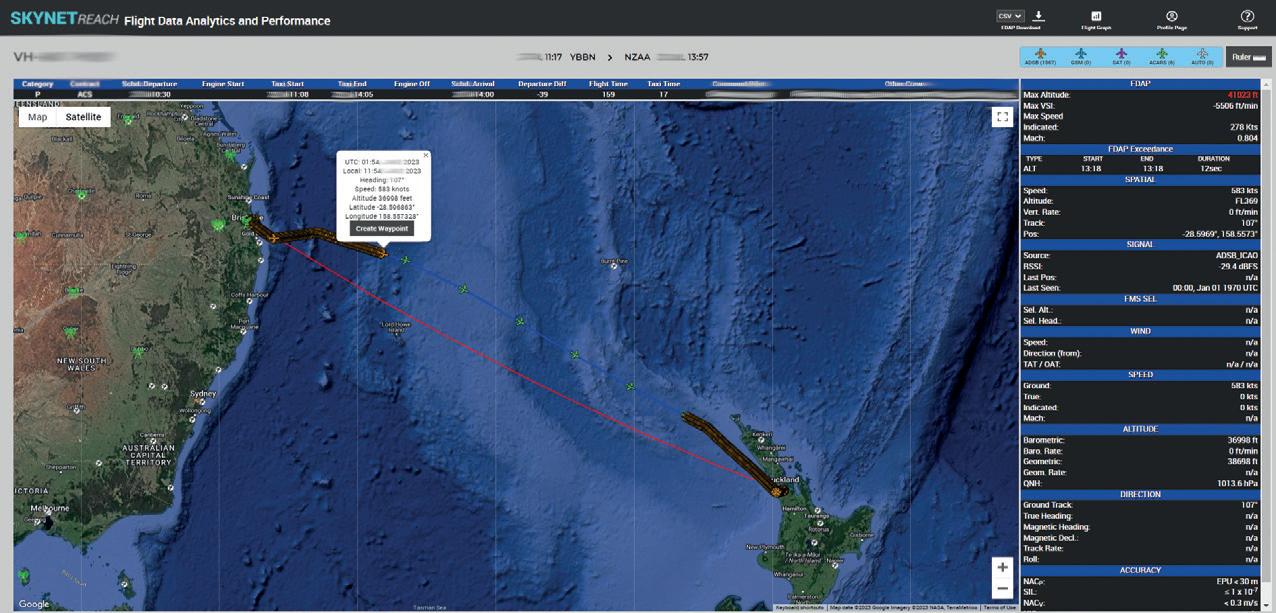Open the CSV format dropdown
The image size is (1276, 613).
point(1011,16)
